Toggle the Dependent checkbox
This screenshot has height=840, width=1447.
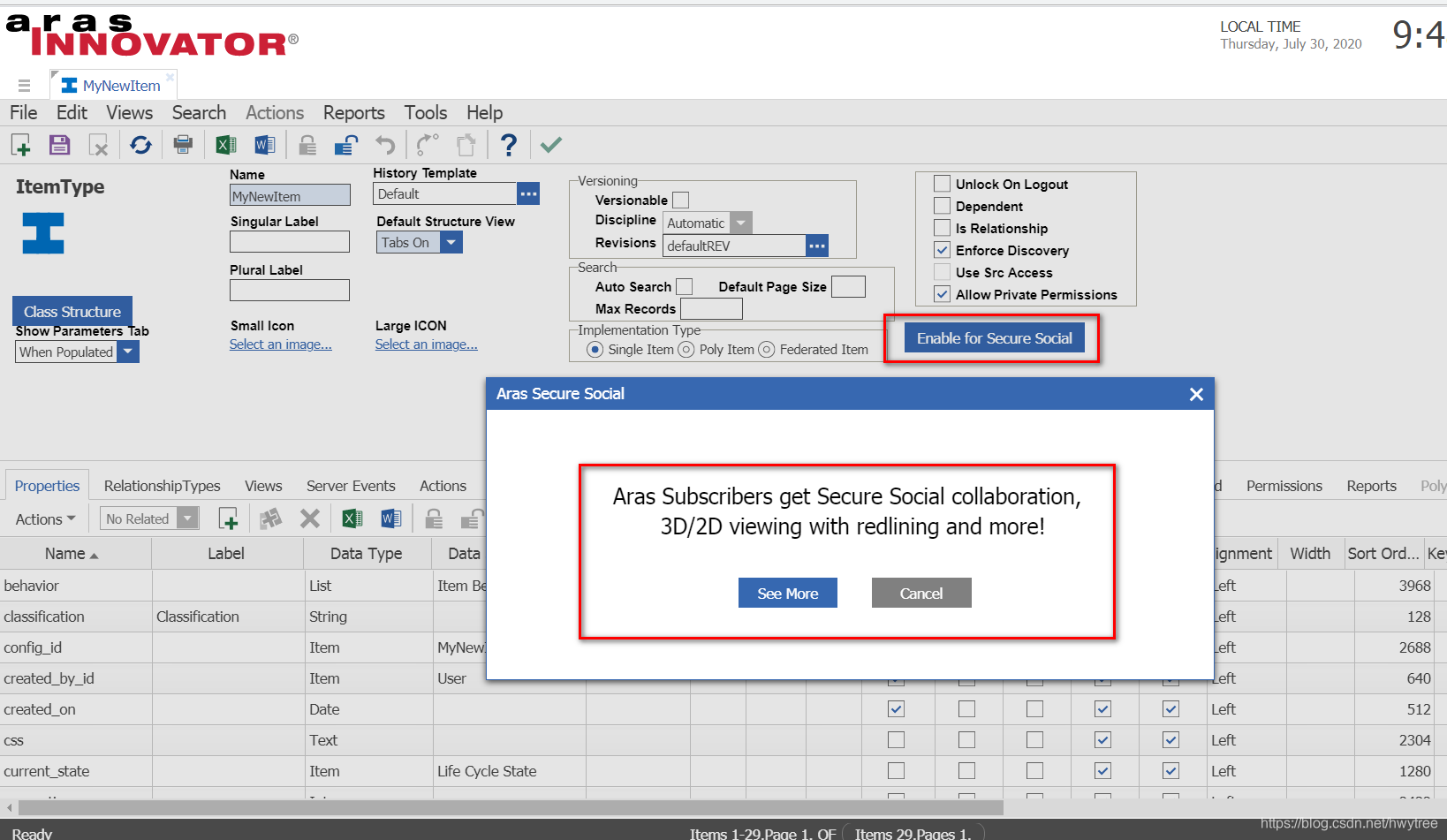point(942,206)
